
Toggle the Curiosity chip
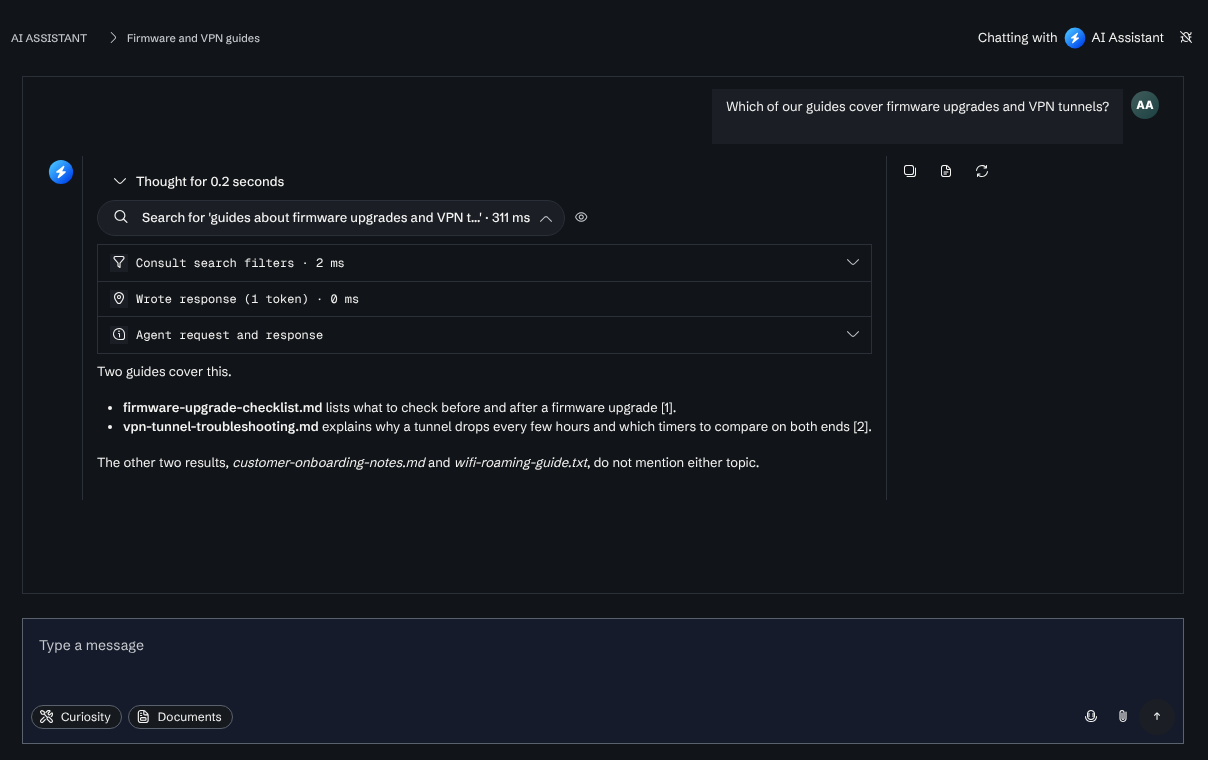tap(76, 716)
